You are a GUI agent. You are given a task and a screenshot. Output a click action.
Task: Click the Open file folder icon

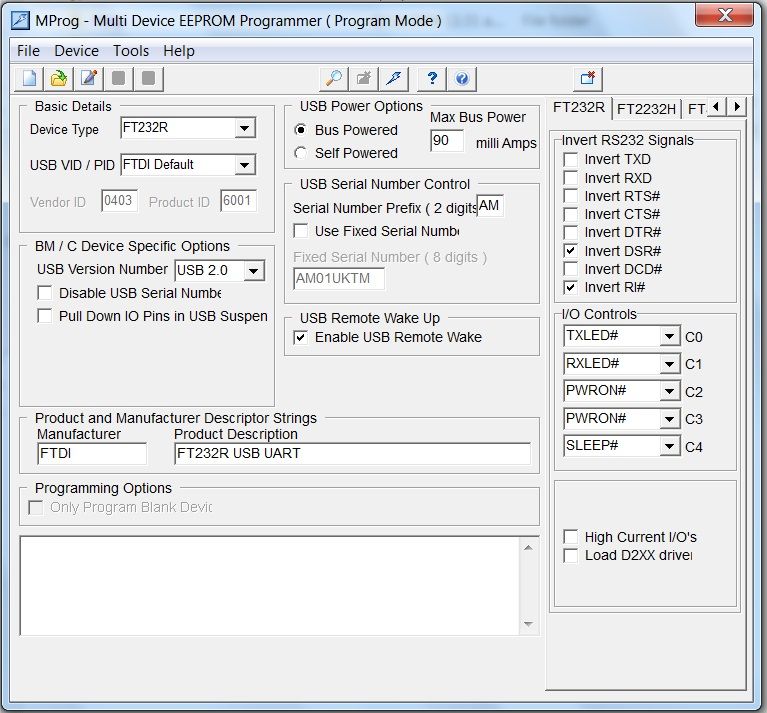point(60,78)
